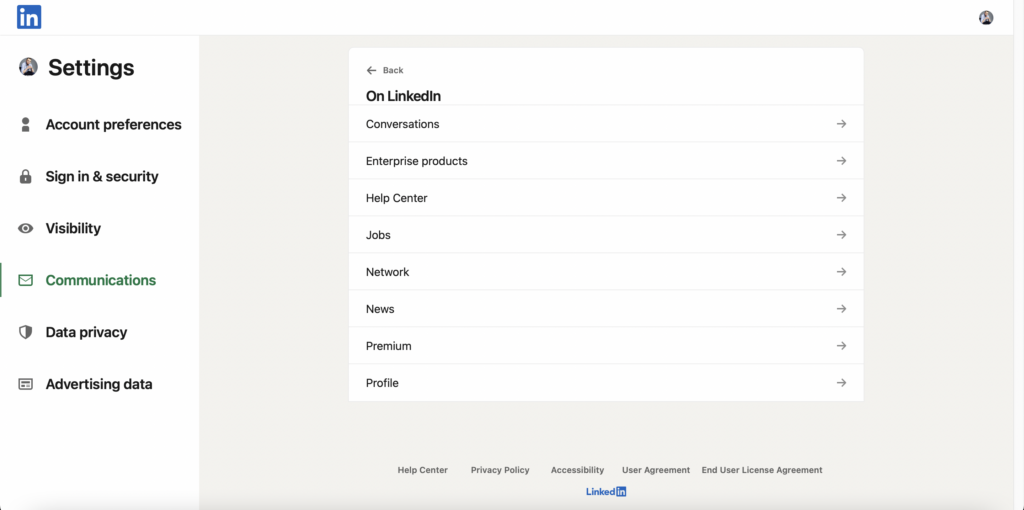
Task: Open Jobs notification settings arrow
Action: 841,235
